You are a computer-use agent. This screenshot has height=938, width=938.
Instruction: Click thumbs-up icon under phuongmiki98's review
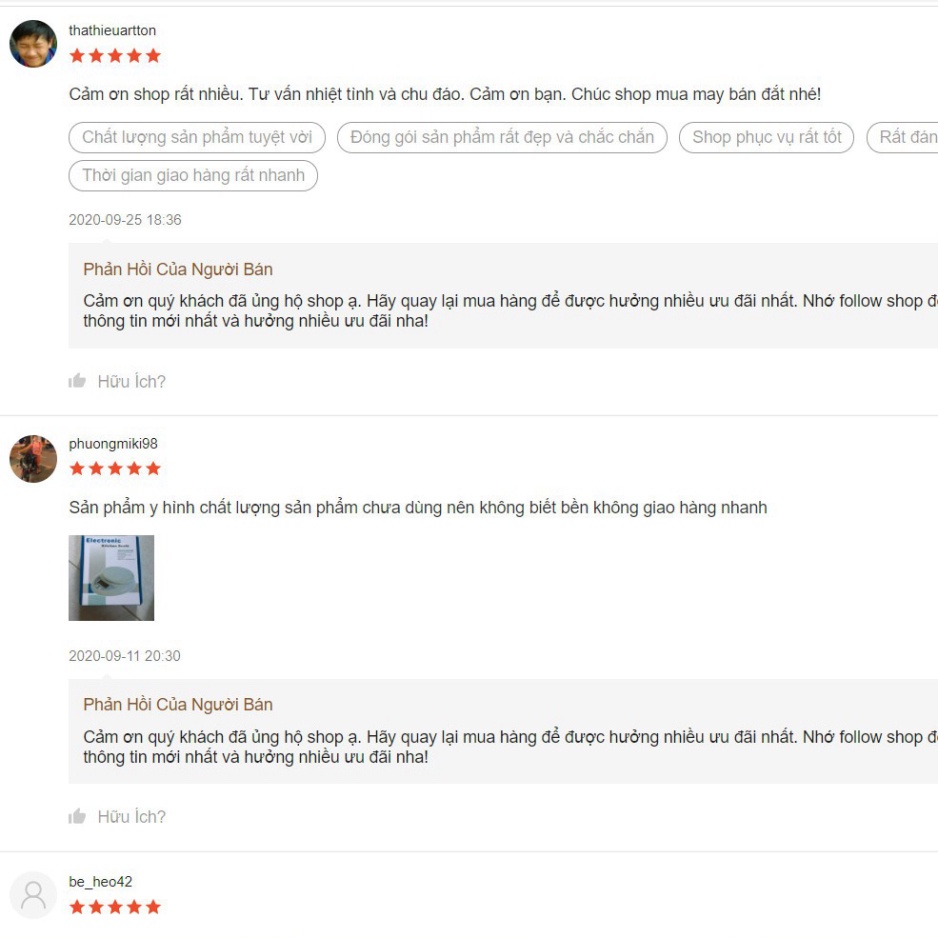pyautogui.click(x=77, y=817)
